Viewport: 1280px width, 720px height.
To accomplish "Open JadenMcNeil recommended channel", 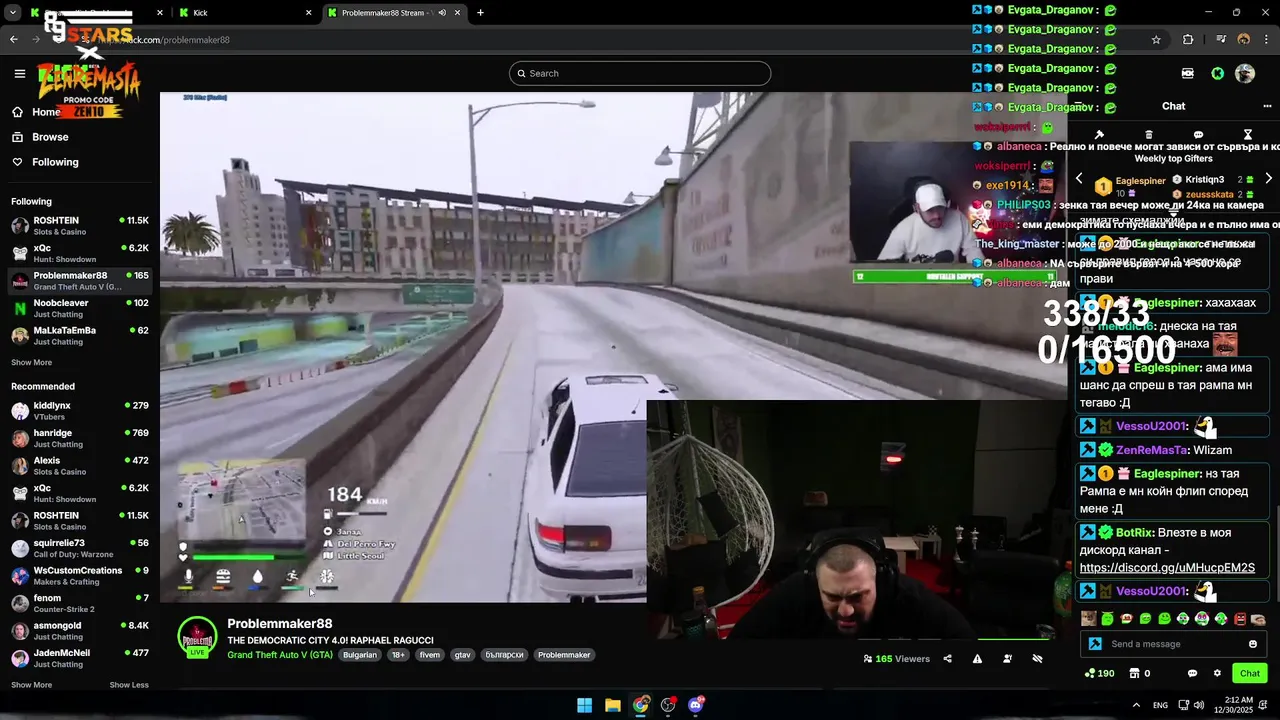I will 80,658.
